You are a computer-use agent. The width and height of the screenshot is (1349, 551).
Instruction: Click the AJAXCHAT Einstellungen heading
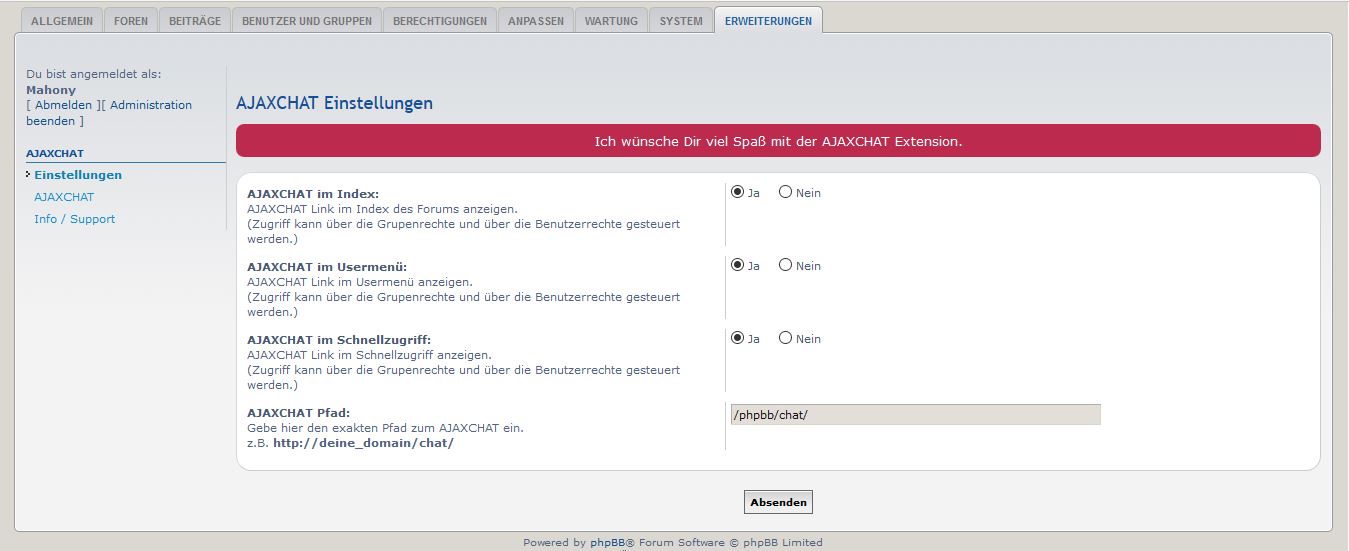(334, 103)
